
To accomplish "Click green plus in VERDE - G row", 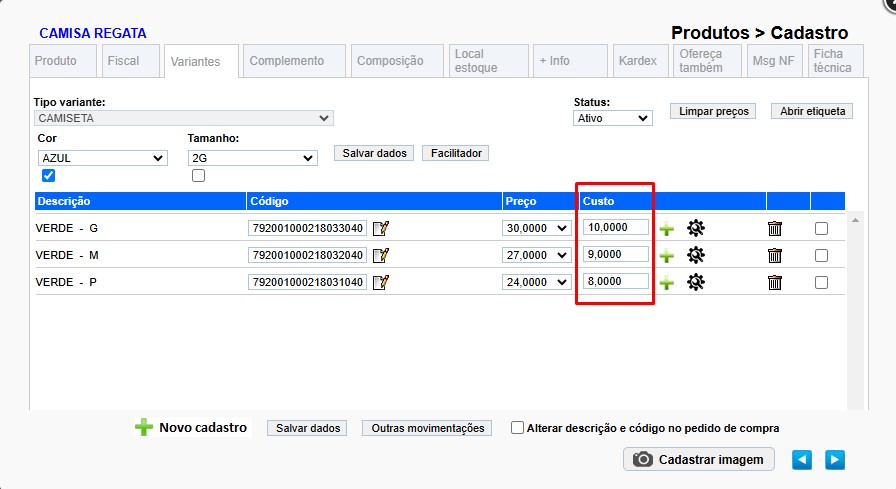I will (x=666, y=229).
